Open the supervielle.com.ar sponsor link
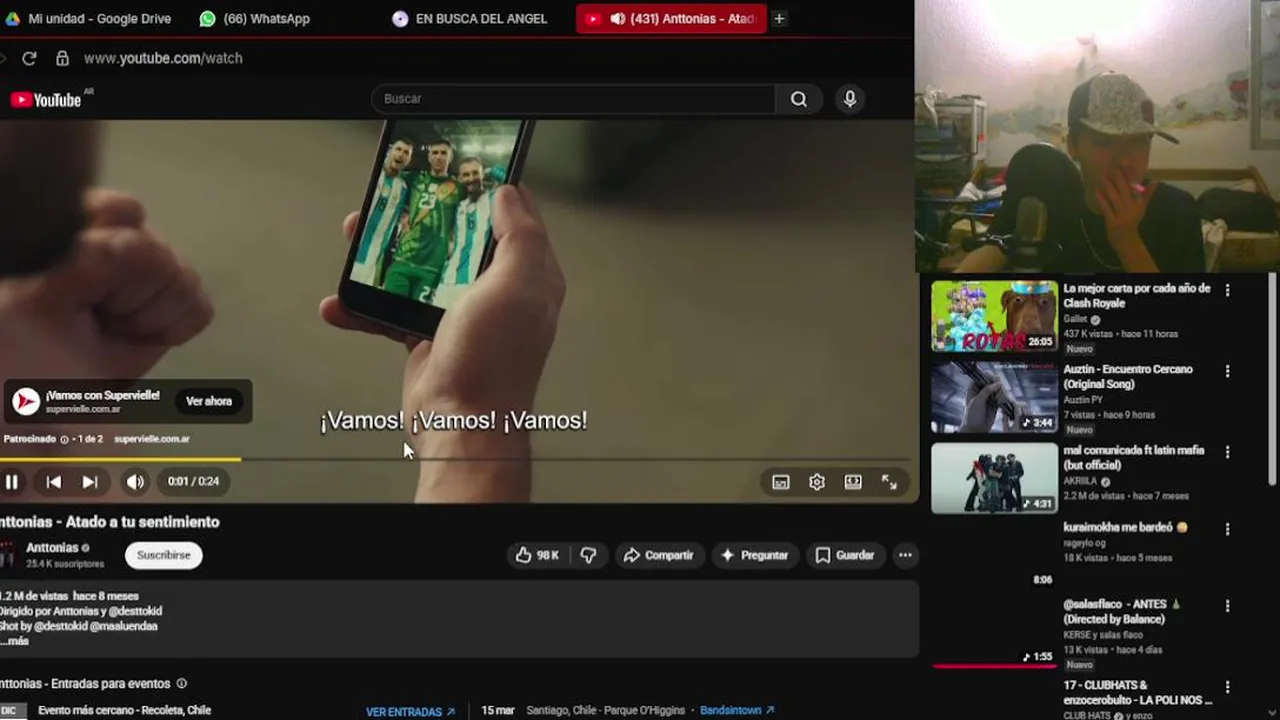Image resolution: width=1280 pixels, height=720 pixels. click(152, 439)
